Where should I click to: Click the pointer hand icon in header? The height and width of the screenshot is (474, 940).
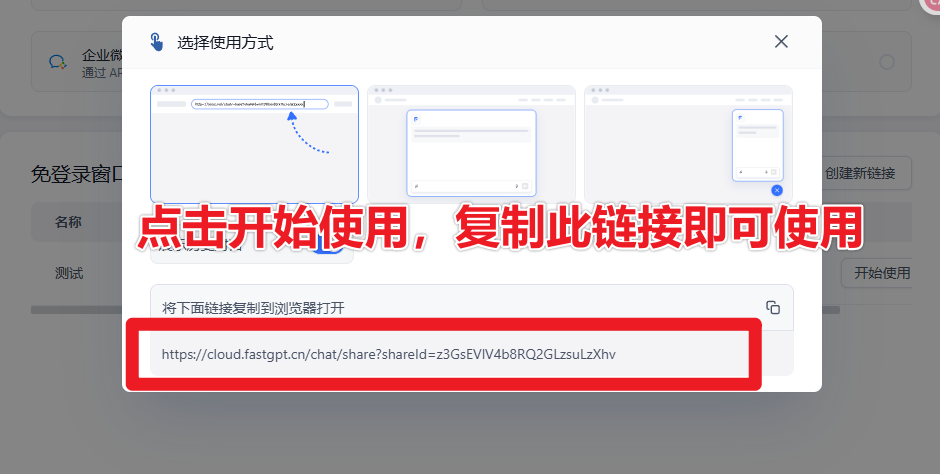156,42
